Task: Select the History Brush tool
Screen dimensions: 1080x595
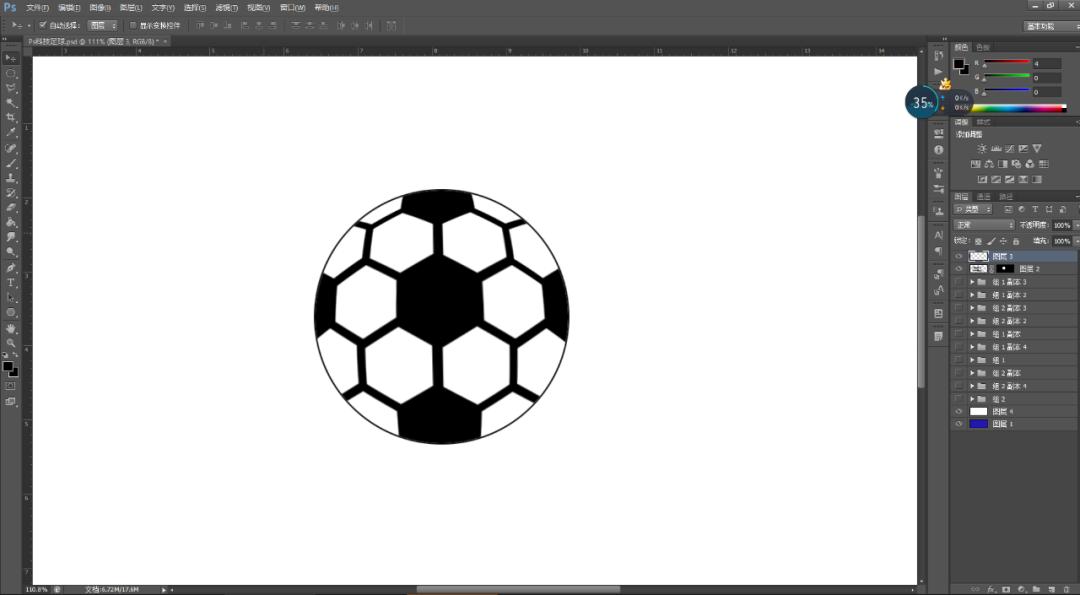Action: pyautogui.click(x=10, y=193)
